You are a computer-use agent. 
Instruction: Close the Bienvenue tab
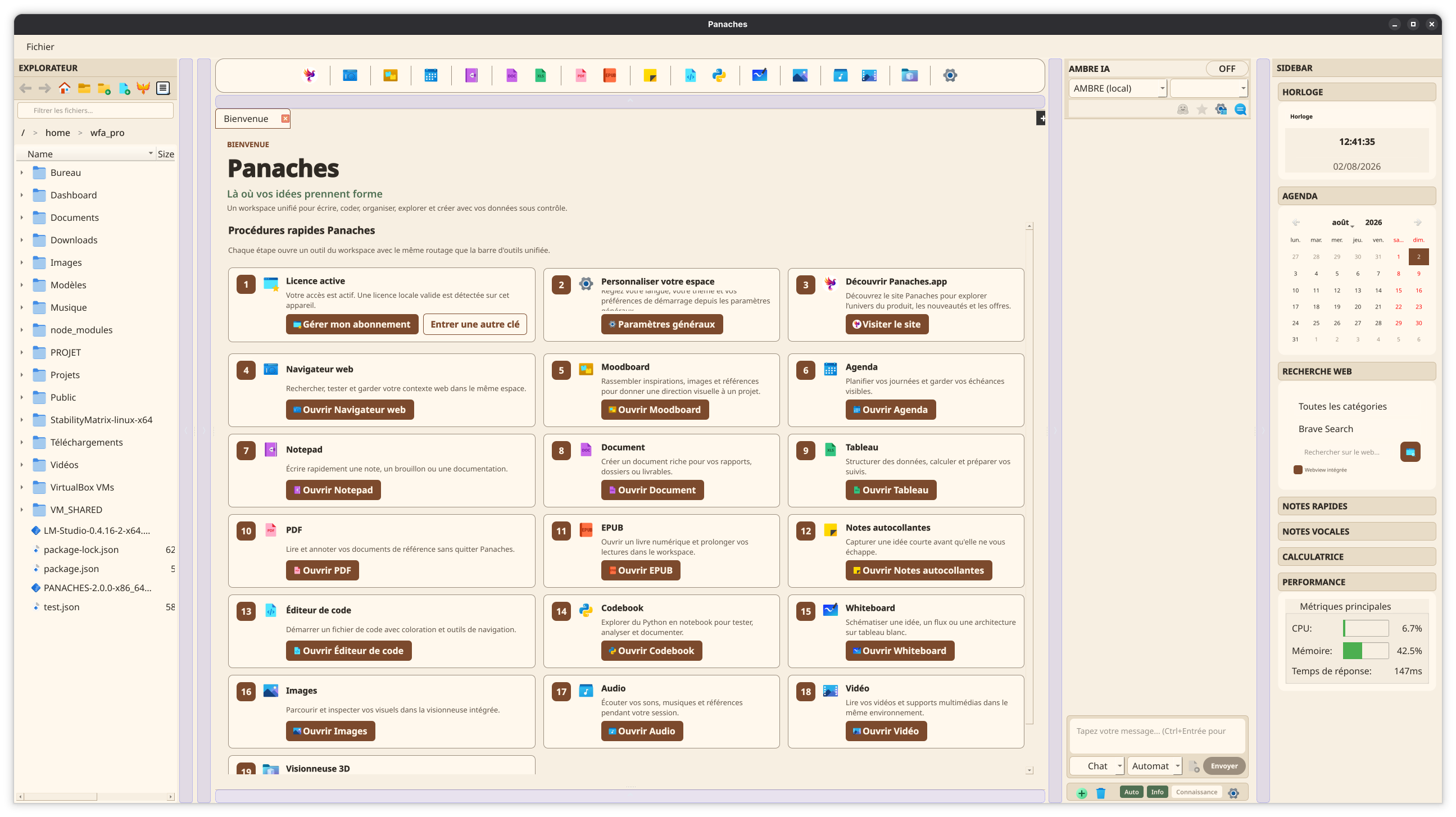(x=285, y=119)
